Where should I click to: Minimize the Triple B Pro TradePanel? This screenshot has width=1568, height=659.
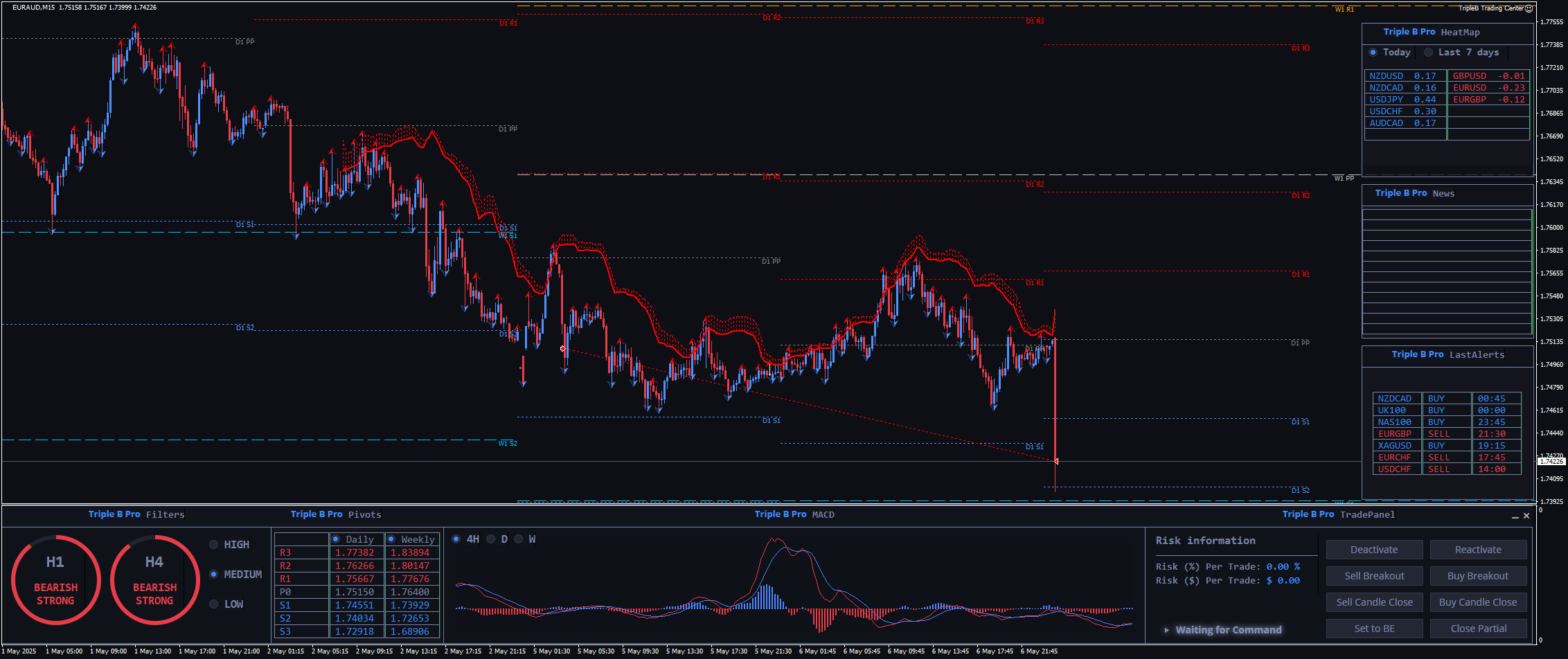[1515, 516]
